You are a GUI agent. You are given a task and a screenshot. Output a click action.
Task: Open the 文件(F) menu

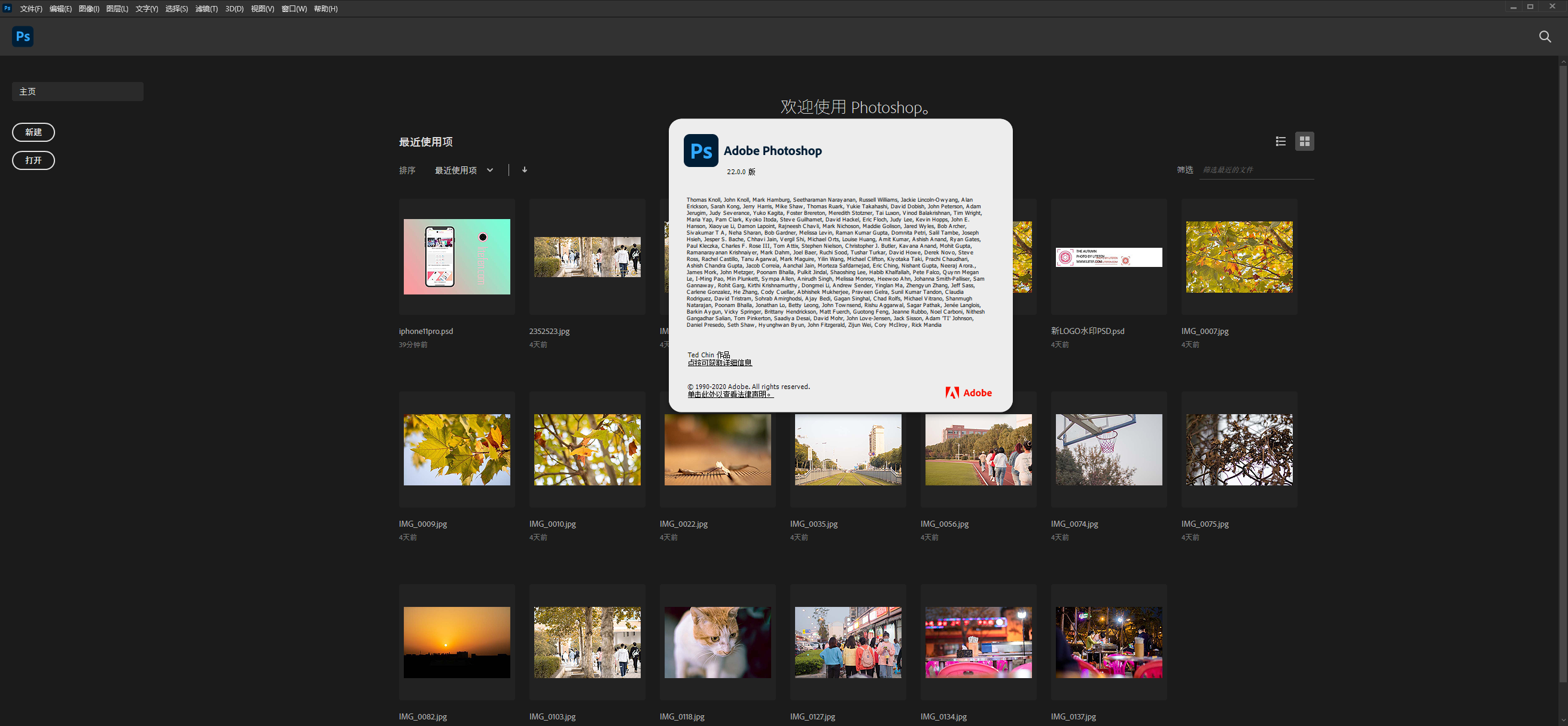31,8
